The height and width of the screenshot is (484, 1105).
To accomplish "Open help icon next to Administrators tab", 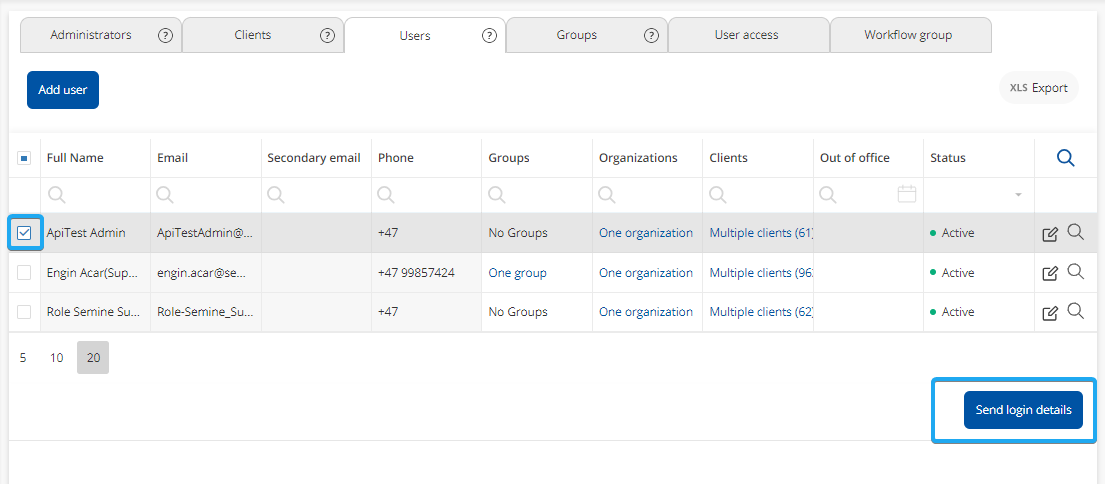I will click(166, 35).
